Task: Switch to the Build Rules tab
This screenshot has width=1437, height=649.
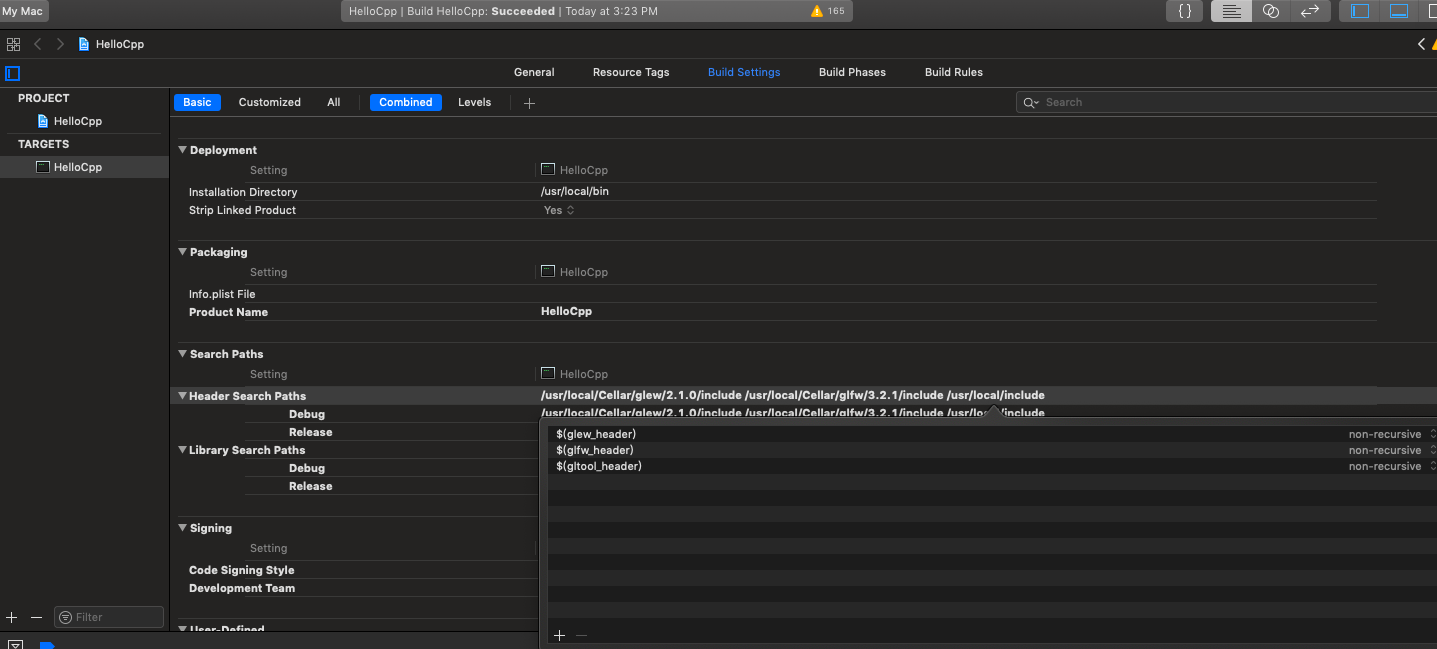Action: [954, 72]
